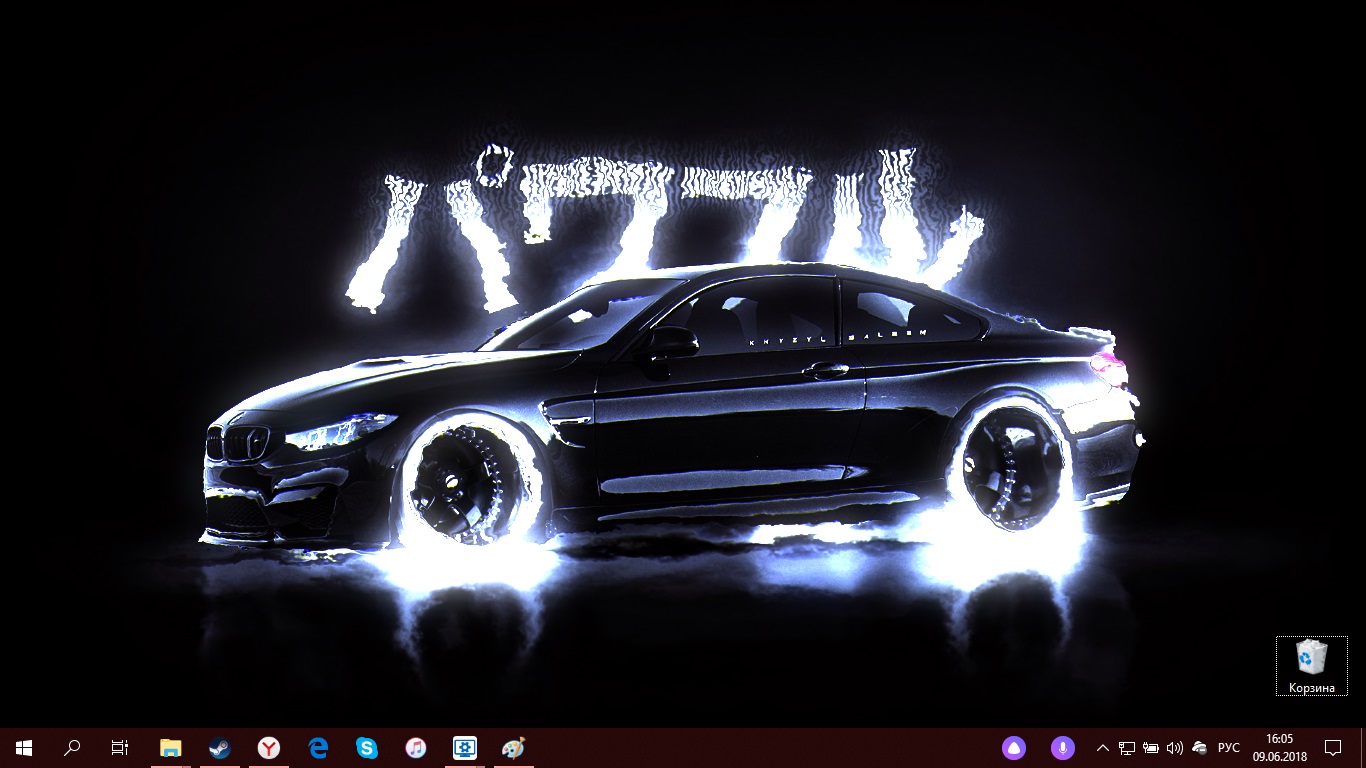The width and height of the screenshot is (1366, 768).
Task: Switch the РУС input language
Action: pyautogui.click(x=1229, y=747)
